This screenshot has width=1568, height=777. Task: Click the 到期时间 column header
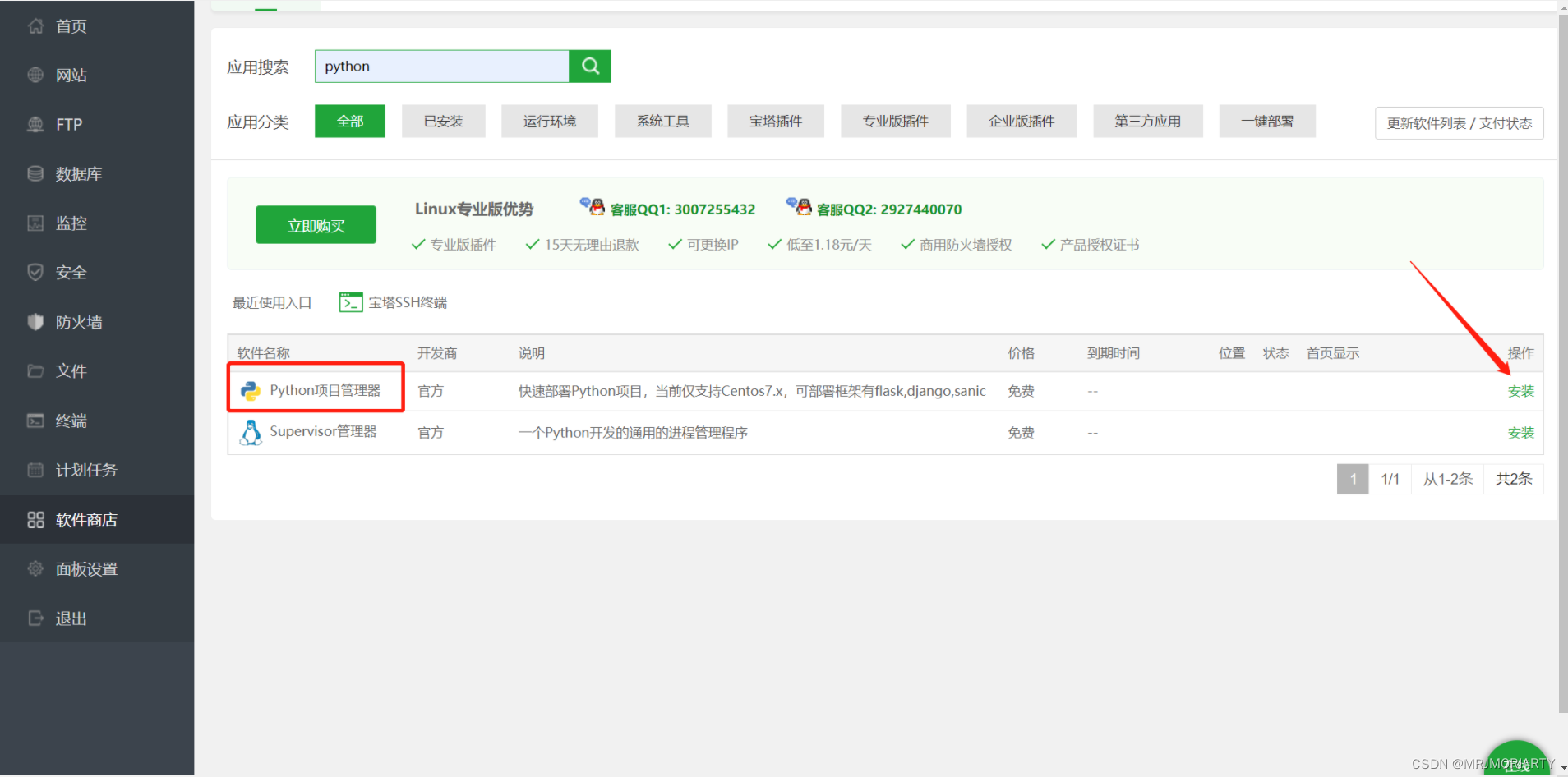[1114, 353]
